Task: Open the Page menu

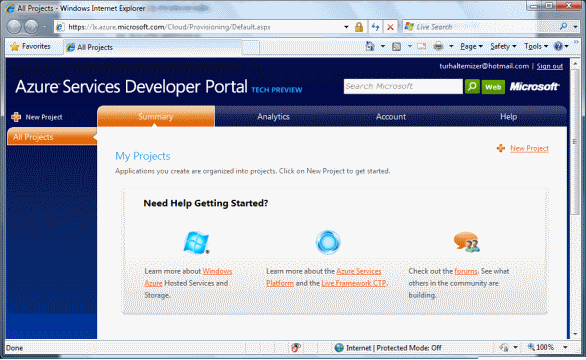Action: [471, 46]
